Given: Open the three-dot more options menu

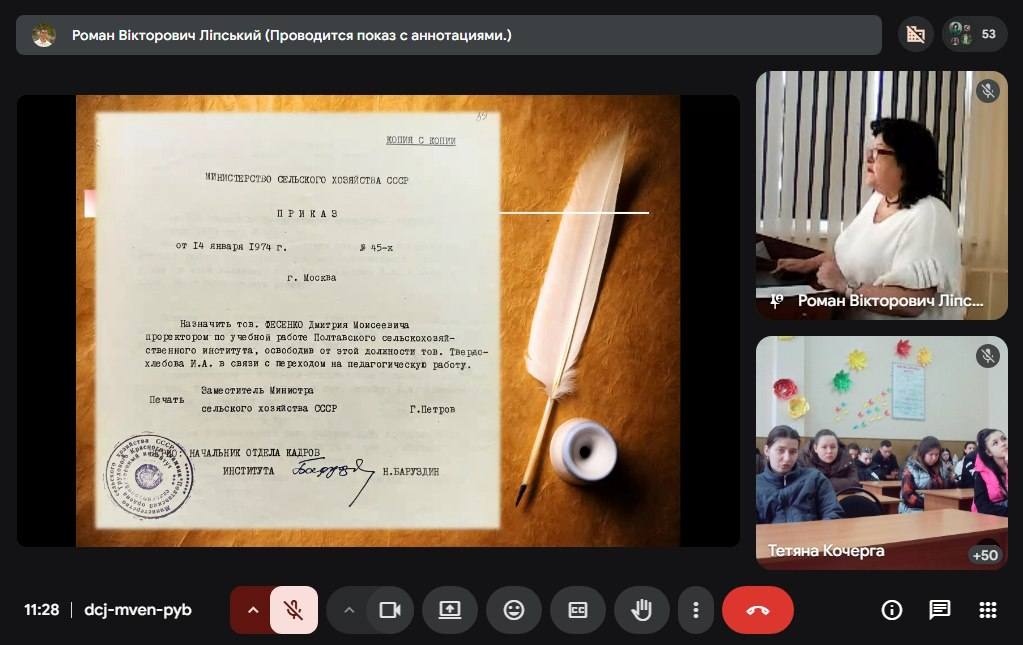Looking at the screenshot, I should point(695,610).
